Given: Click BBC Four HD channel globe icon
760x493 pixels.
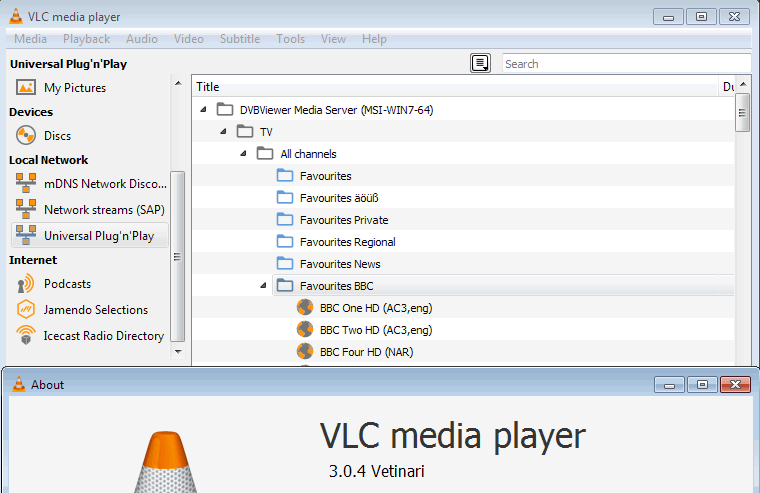Looking at the screenshot, I should point(305,351).
